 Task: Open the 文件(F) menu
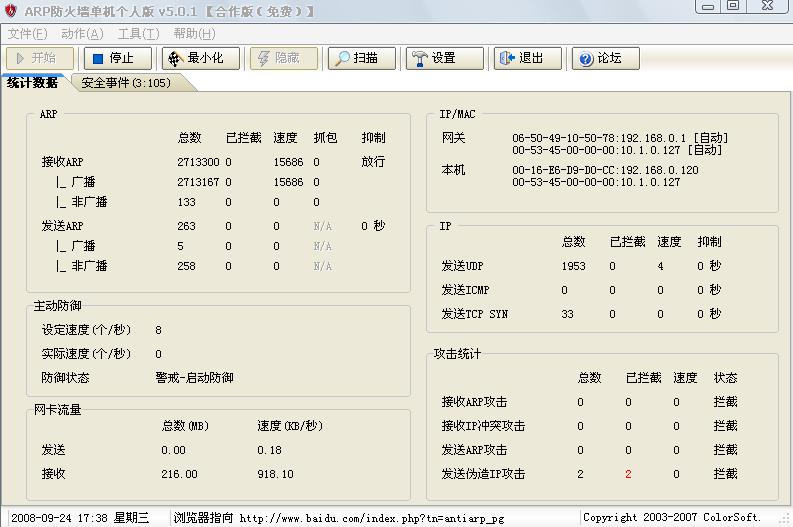coord(27,33)
